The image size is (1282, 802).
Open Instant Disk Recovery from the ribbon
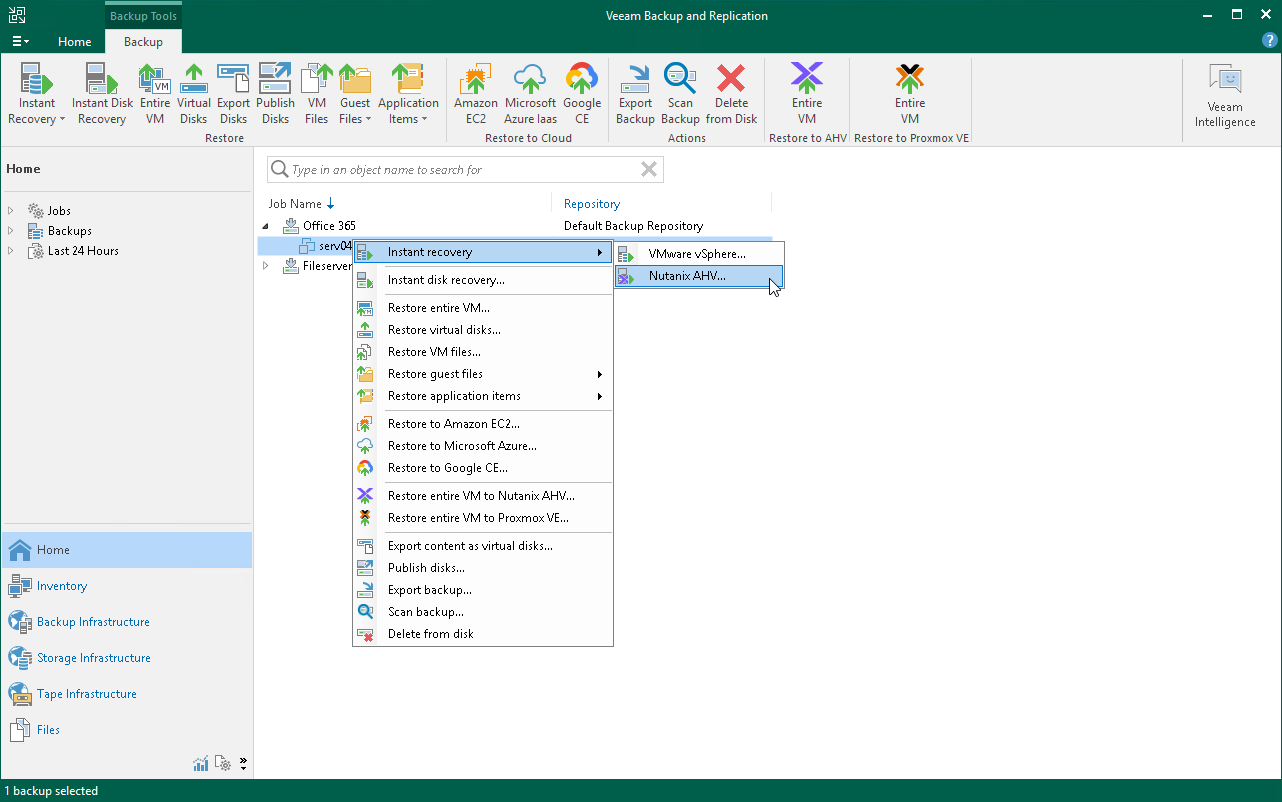pyautogui.click(x=101, y=92)
